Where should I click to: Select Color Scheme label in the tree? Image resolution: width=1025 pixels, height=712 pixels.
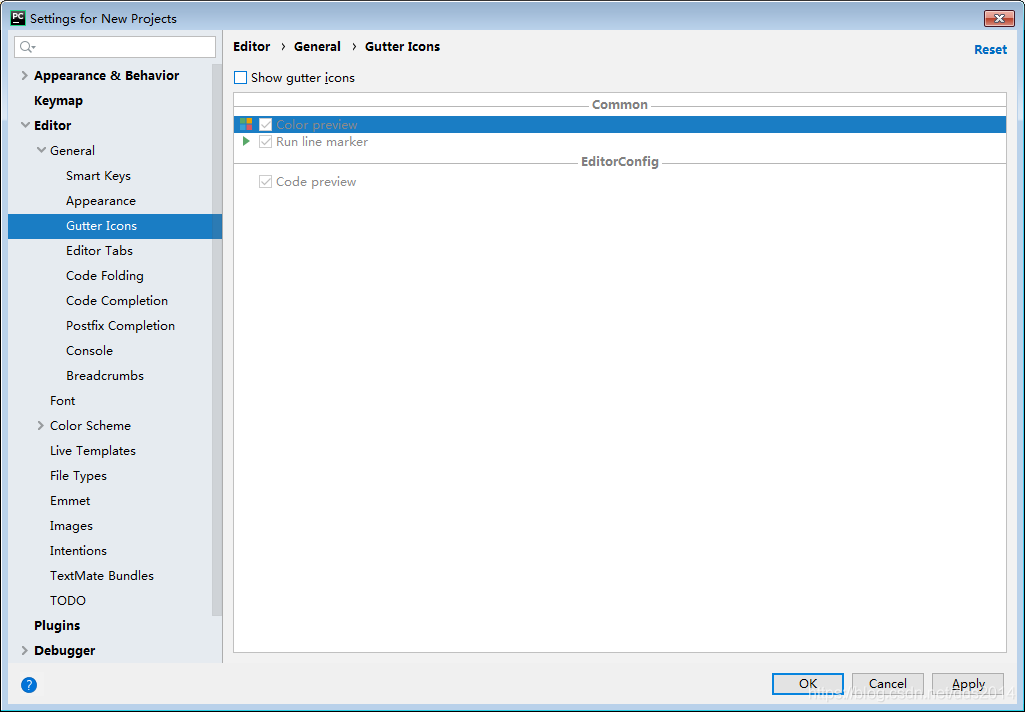coord(90,426)
